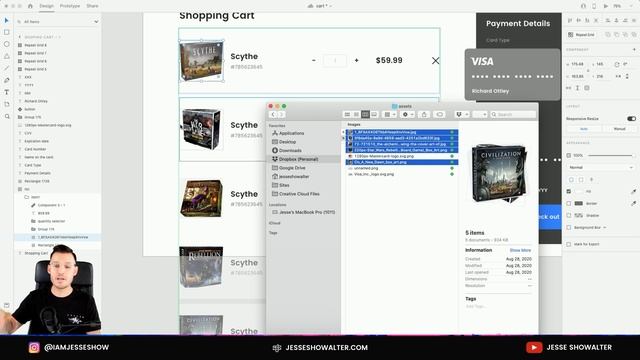Click the fill eyedropper icon
Image resolution: width=640 pixels, height=360 pixels.
pyautogui.click(x=633, y=191)
